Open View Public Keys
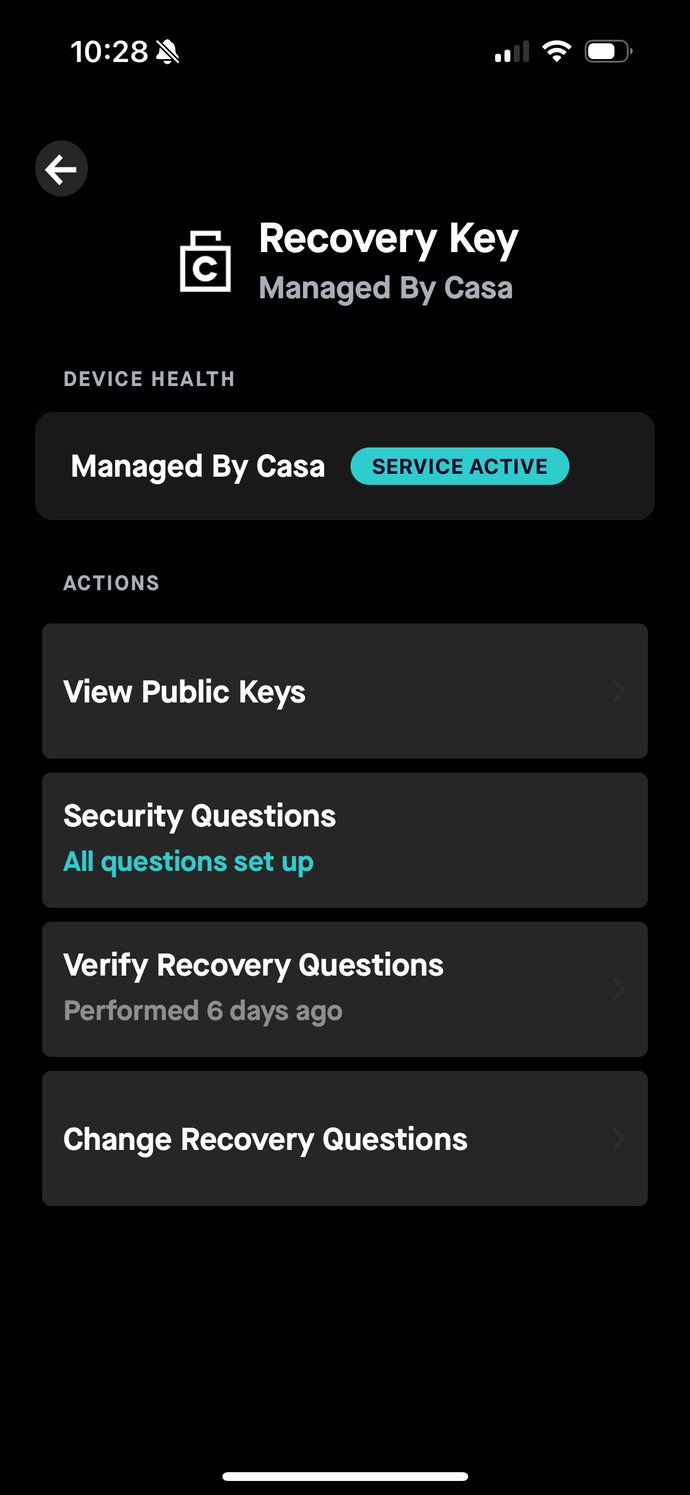 (x=345, y=691)
